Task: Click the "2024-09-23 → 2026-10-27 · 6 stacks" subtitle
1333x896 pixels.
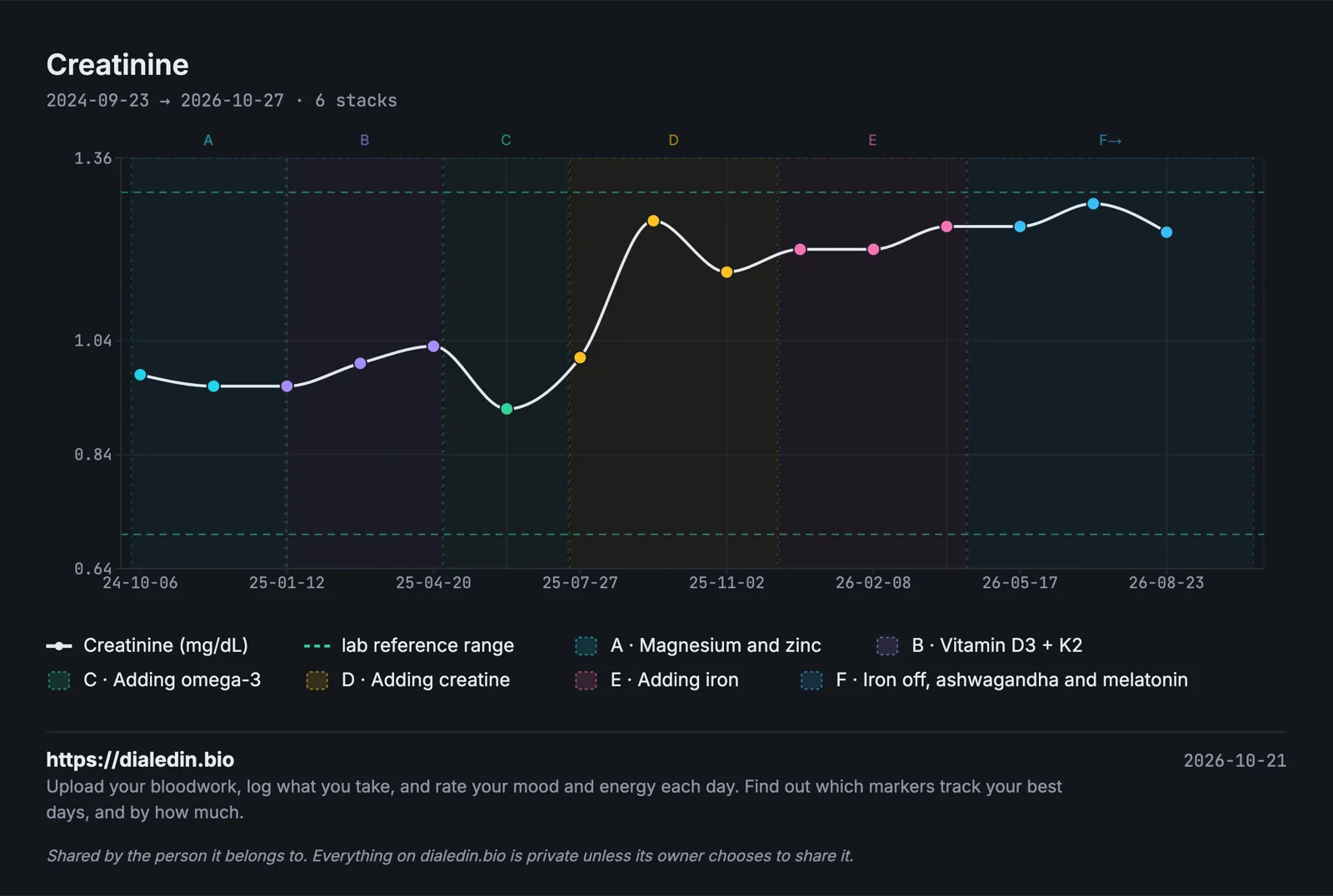Action: 222,101
